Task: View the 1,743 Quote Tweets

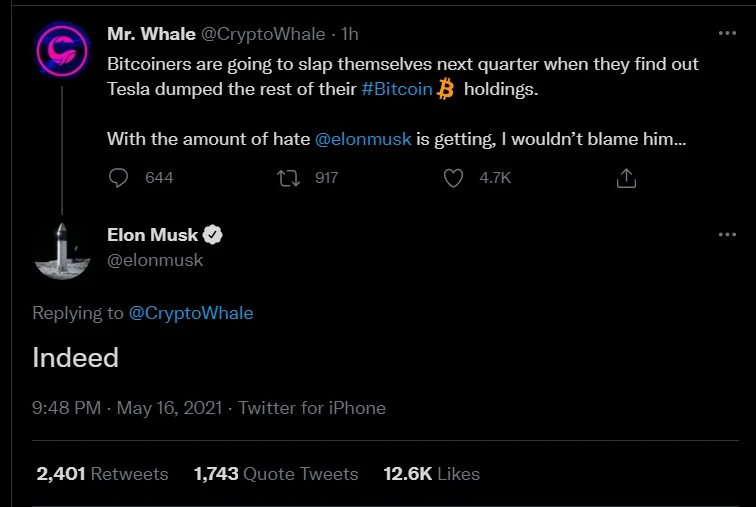Action: pos(276,473)
